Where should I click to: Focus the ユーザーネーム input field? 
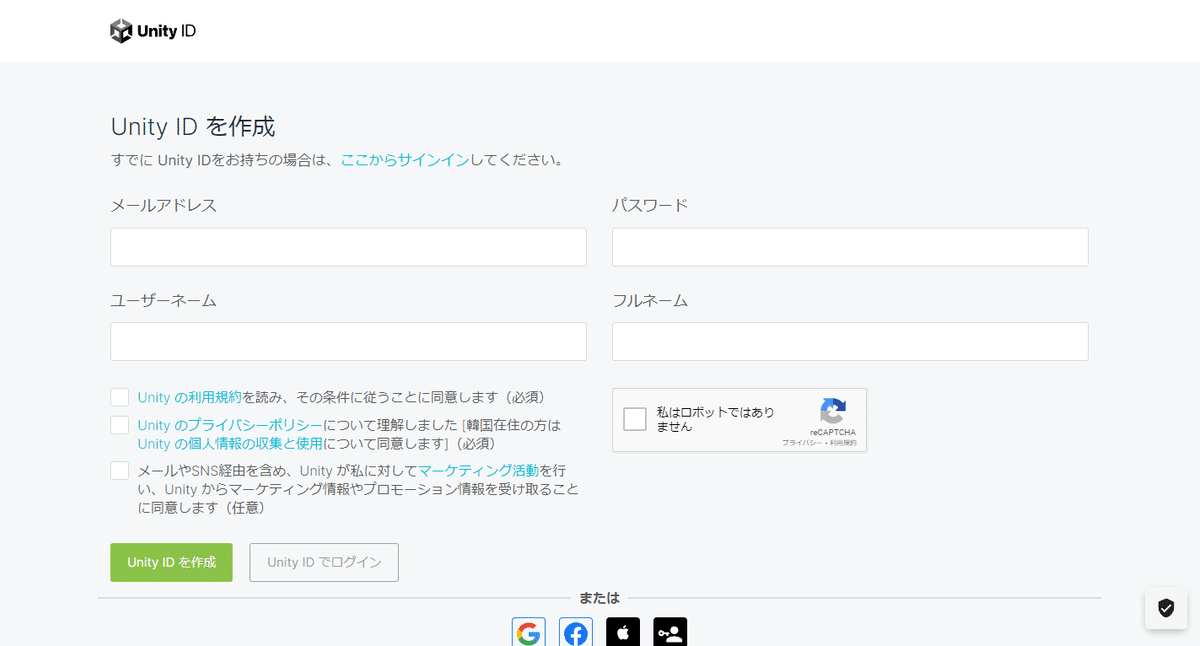click(x=348, y=341)
